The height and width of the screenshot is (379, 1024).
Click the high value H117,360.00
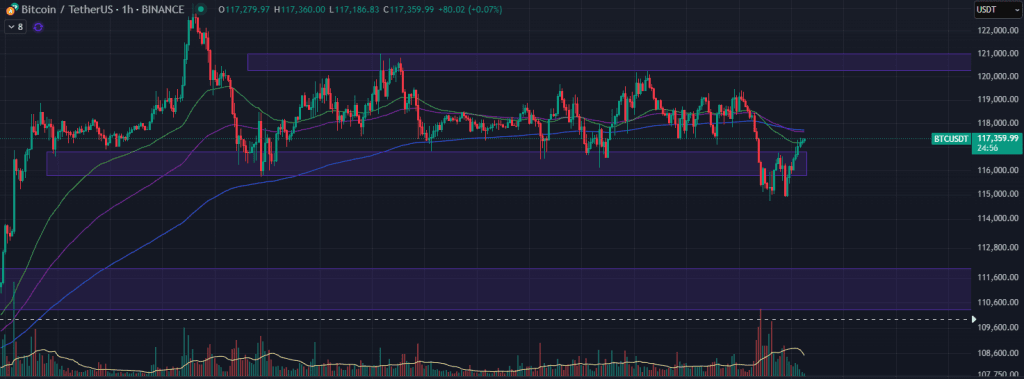coord(300,9)
